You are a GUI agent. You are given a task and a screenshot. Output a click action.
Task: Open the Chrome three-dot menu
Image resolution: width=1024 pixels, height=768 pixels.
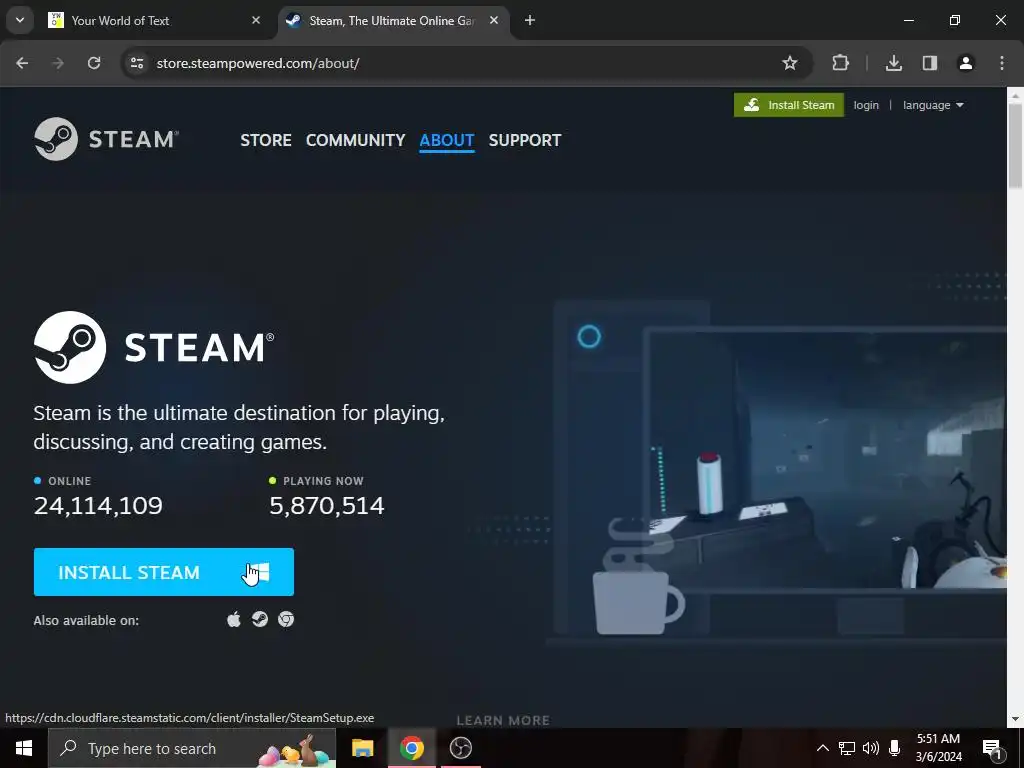click(1002, 63)
